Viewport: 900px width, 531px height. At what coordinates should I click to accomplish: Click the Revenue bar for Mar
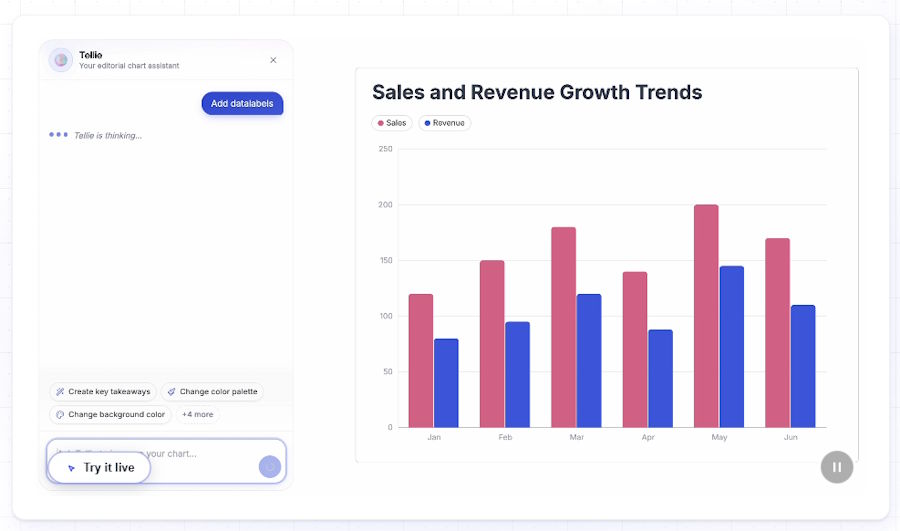click(589, 361)
